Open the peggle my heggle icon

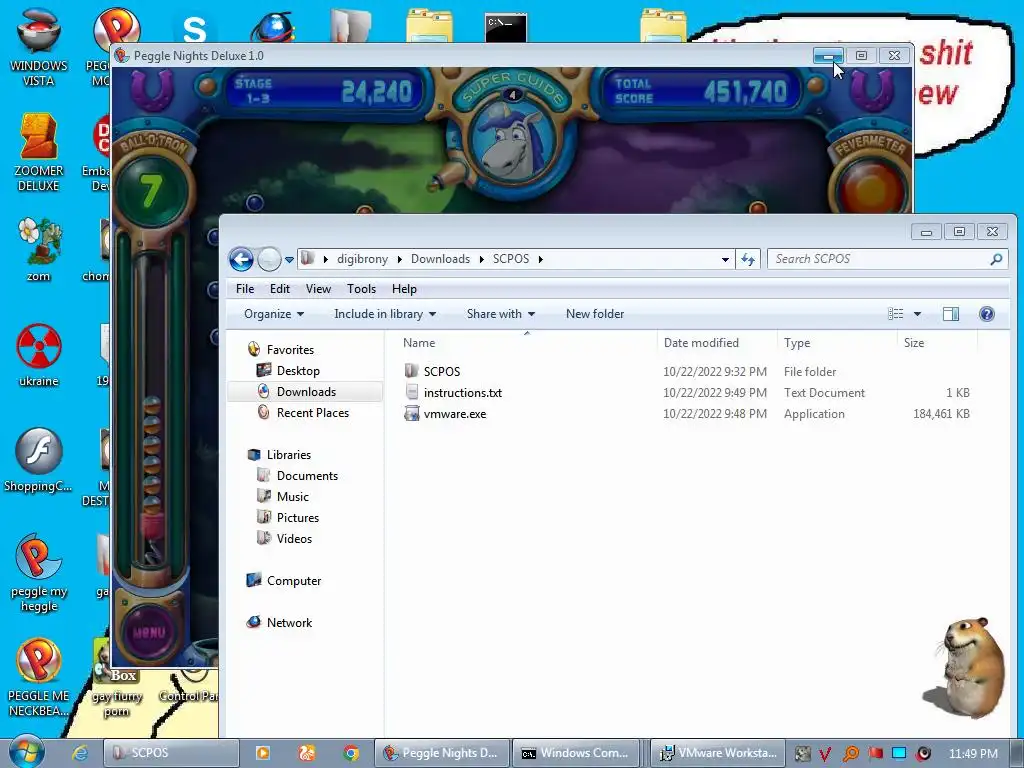pyautogui.click(x=39, y=573)
